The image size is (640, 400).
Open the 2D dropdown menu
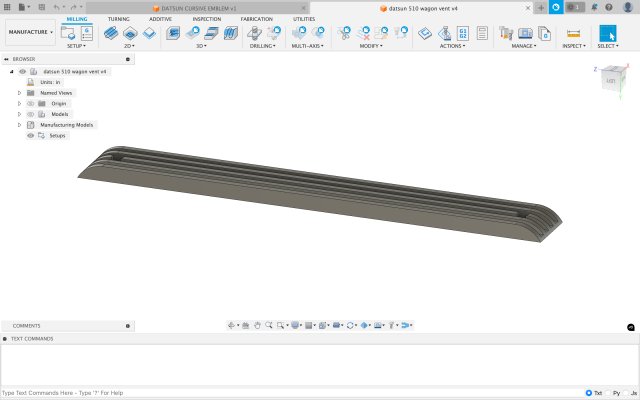pyautogui.click(x=129, y=46)
